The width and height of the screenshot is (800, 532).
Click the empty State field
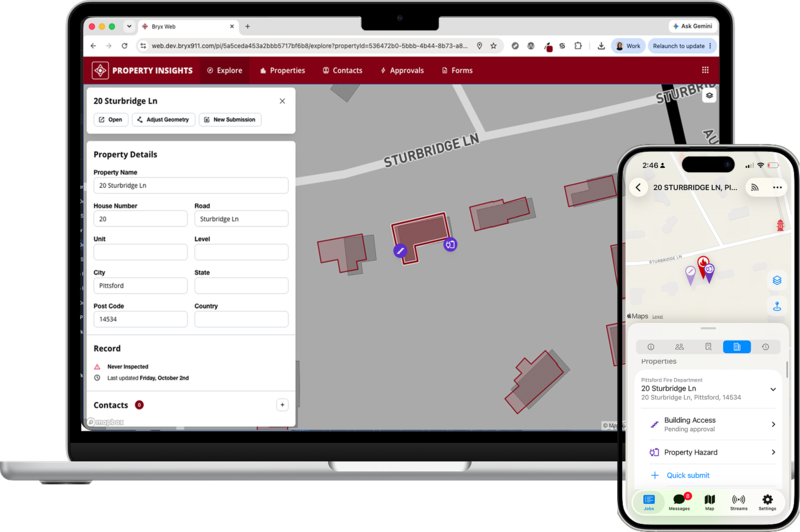click(x=241, y=286)
